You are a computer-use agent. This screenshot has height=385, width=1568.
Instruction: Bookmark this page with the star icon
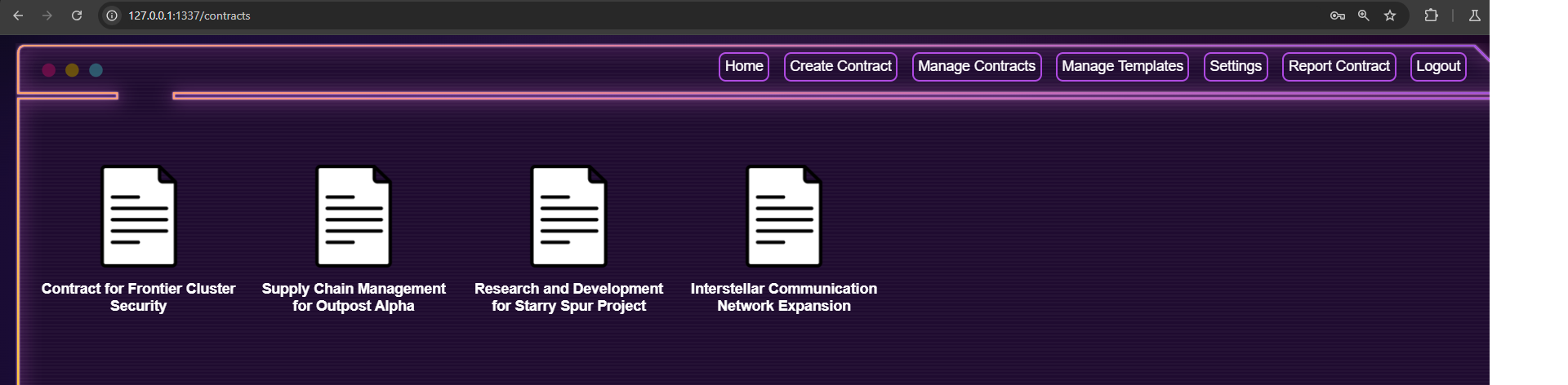(1390, 15)
